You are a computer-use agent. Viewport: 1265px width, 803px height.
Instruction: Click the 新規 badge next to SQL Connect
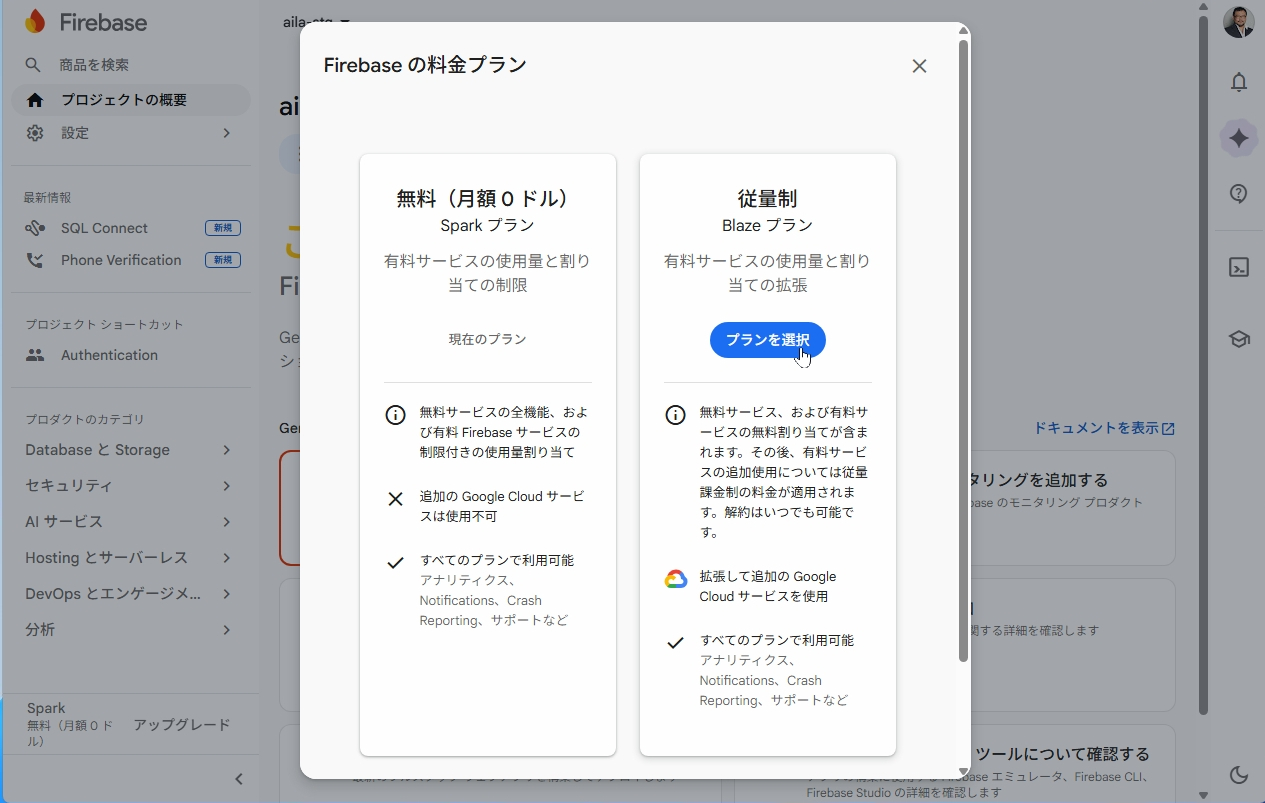pos(223,228)
